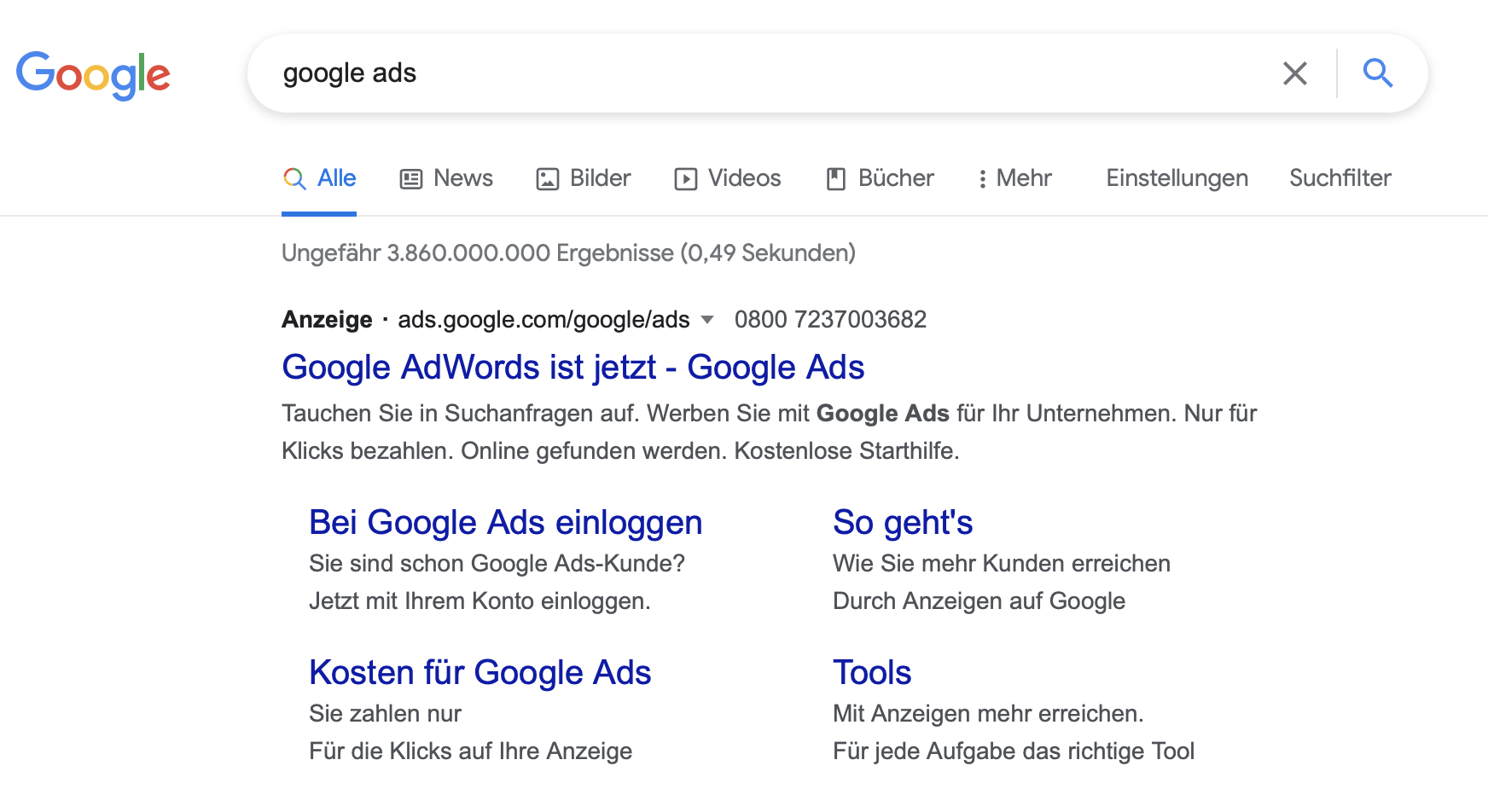Click the ads.google.com/google/ads URL
Image resolution: width=1488 pixels, height=812 pixels.
pos(543,319)
